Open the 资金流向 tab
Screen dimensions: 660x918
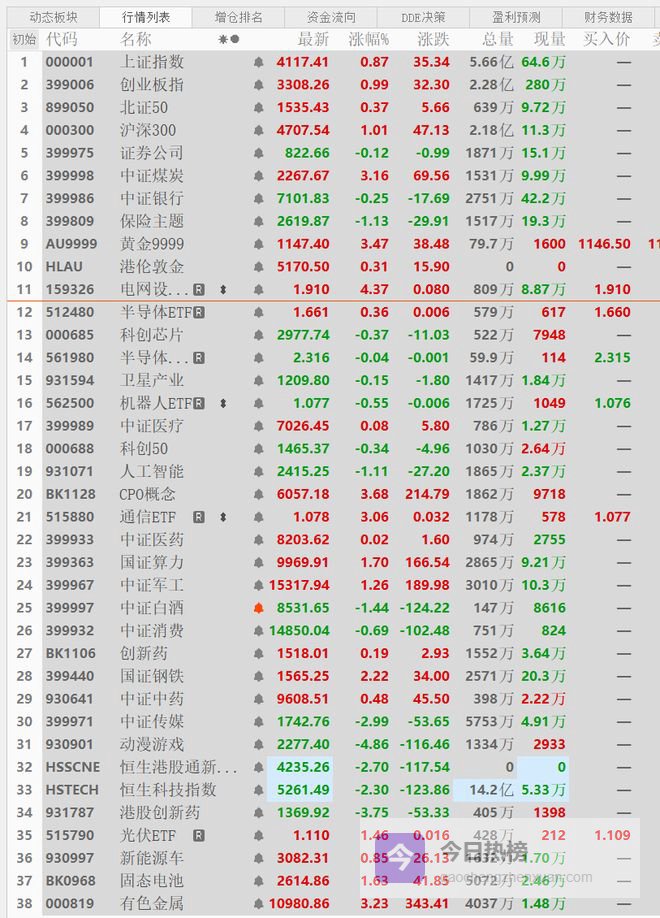point(331,17)
